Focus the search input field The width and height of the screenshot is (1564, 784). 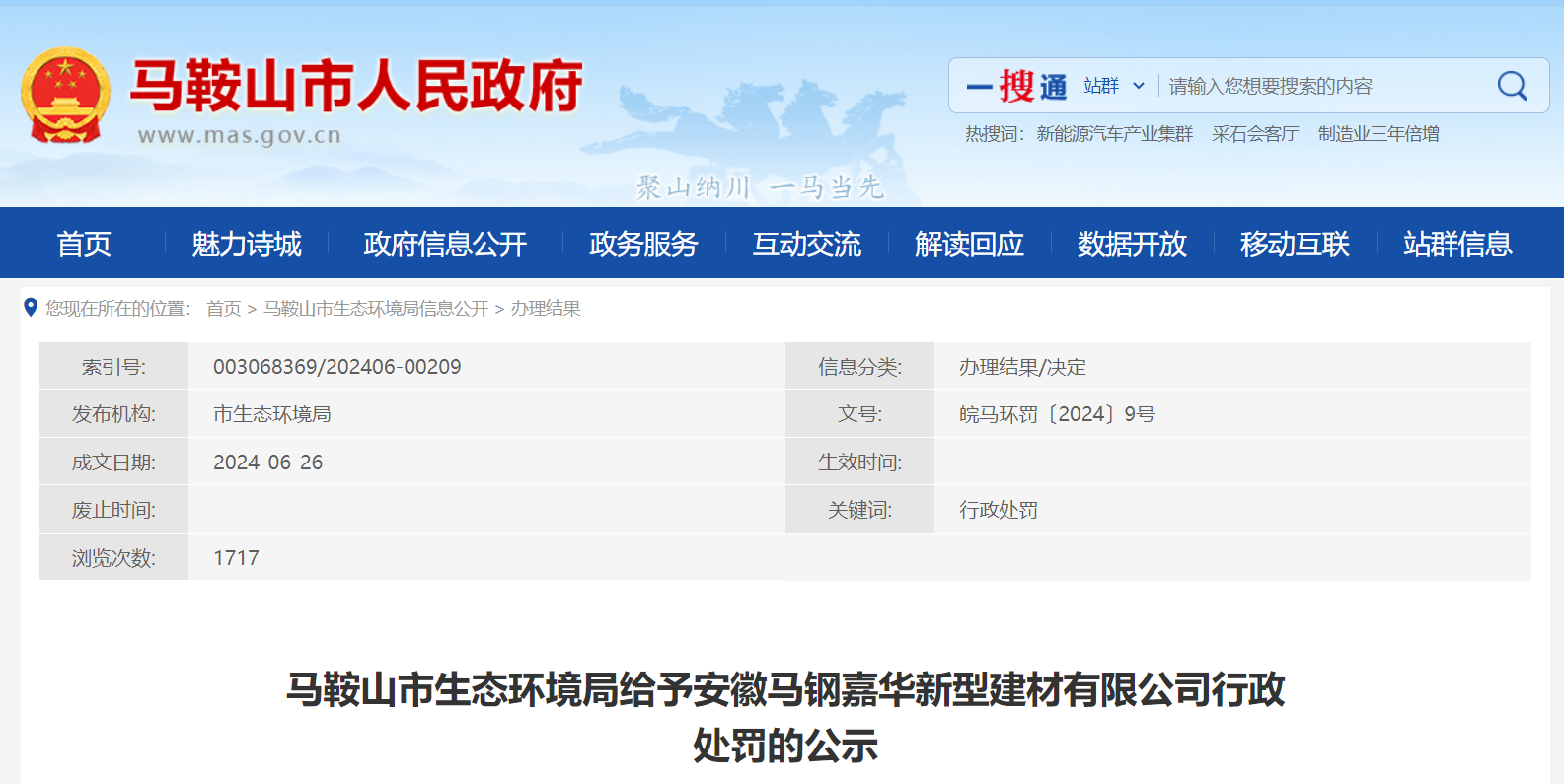click(x=1324, y=86)
